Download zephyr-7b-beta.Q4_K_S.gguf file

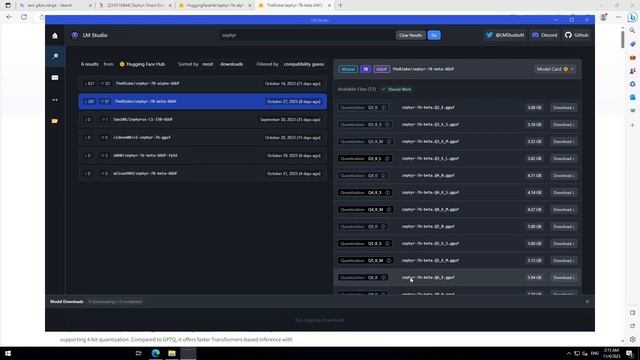564,193
